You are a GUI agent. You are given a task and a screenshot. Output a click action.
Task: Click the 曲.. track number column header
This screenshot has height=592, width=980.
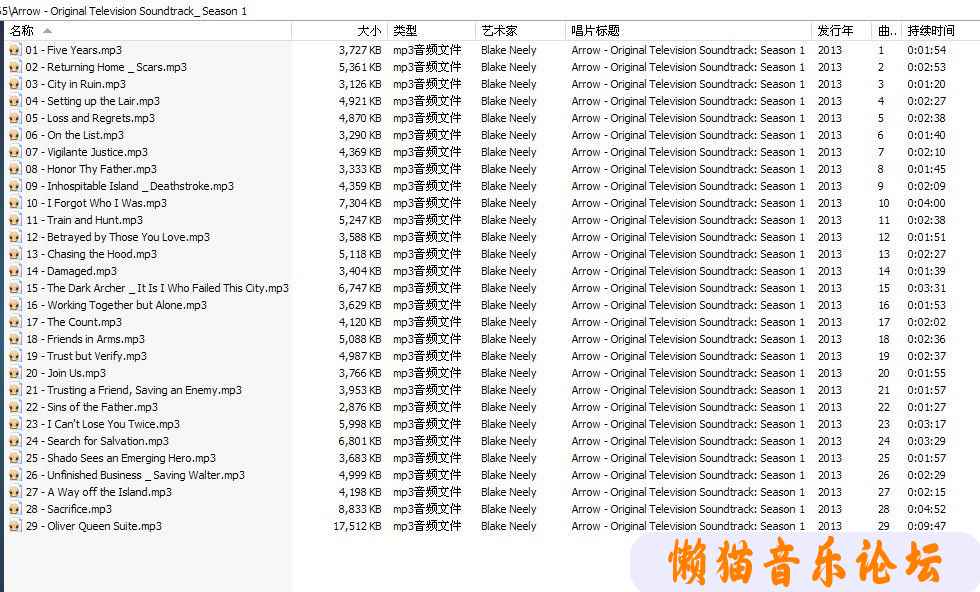tap(888, 31)
